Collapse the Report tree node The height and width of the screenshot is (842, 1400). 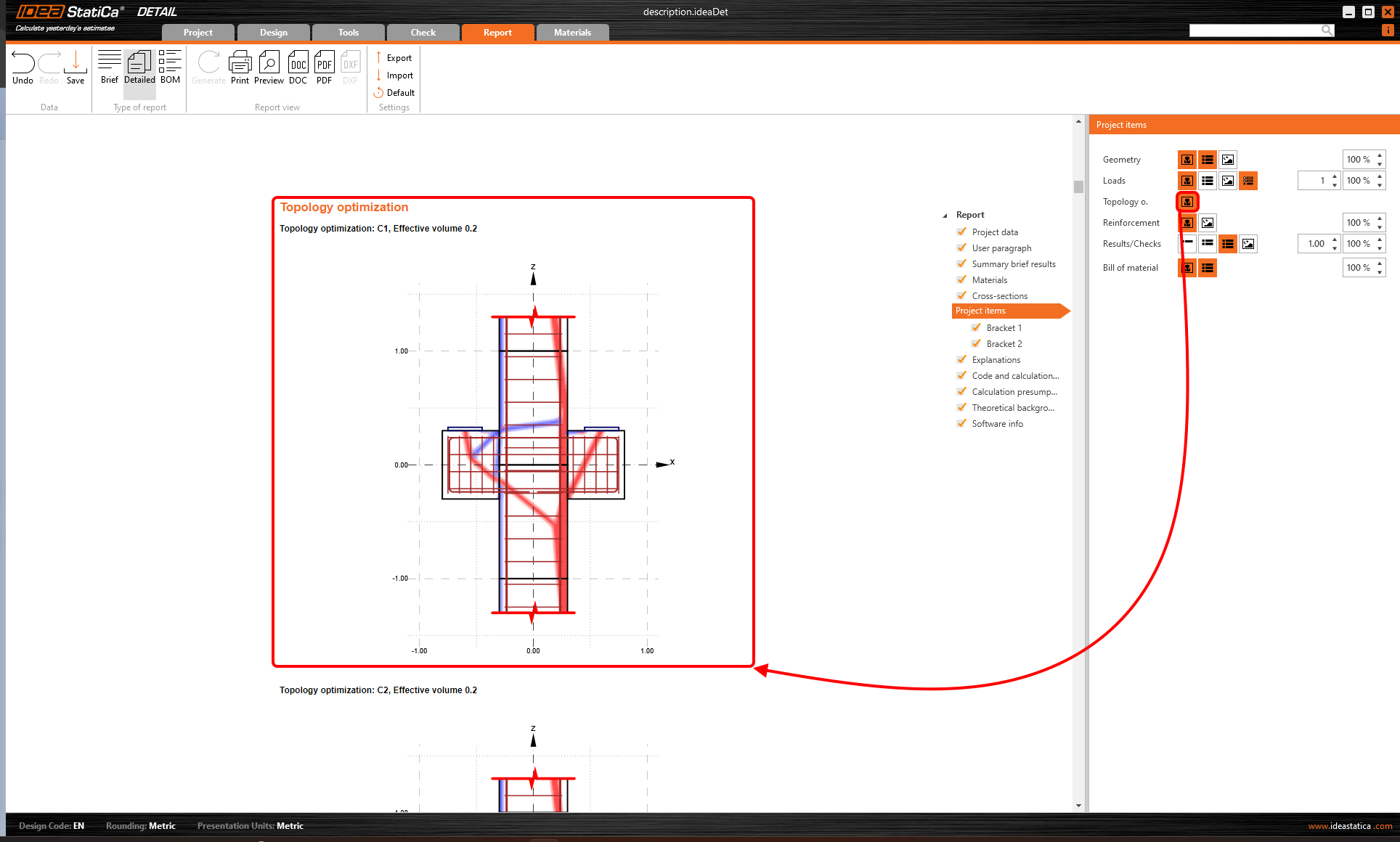[945, 216]
